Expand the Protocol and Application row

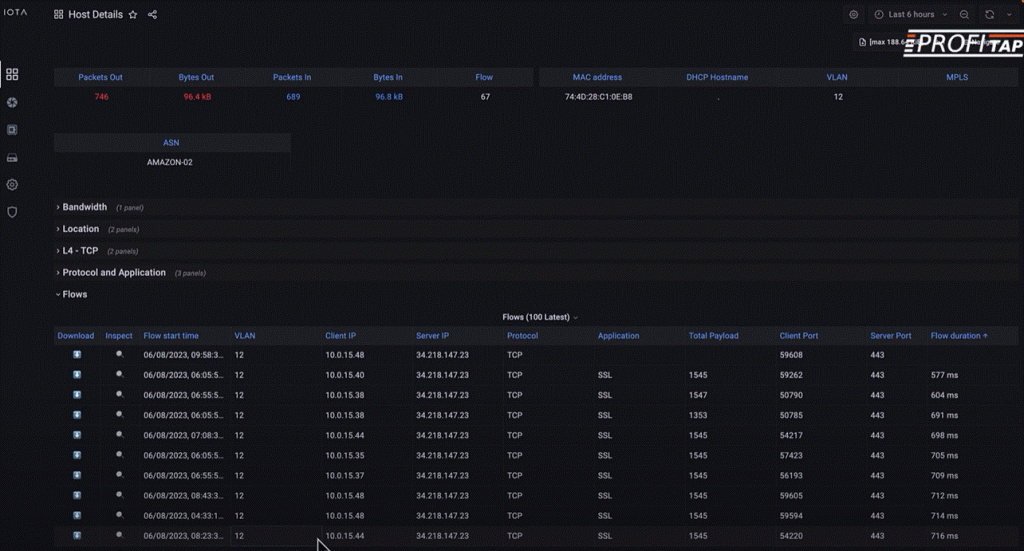point(112,272)
